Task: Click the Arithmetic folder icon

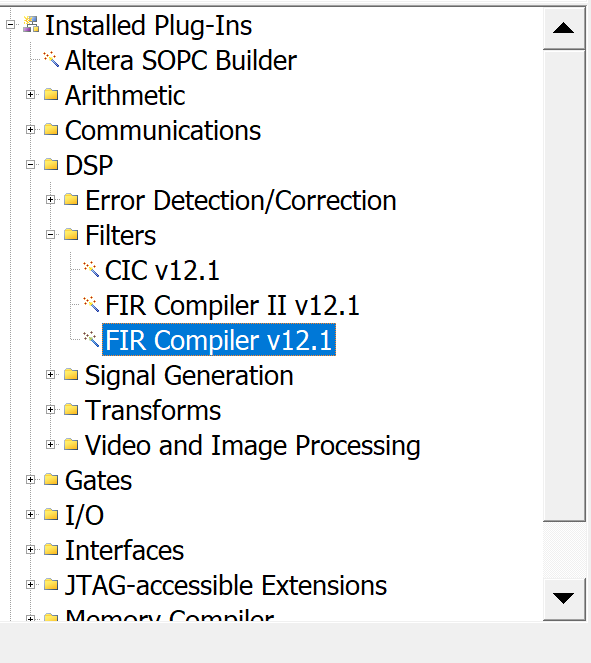Action: [x=51, y=94]
